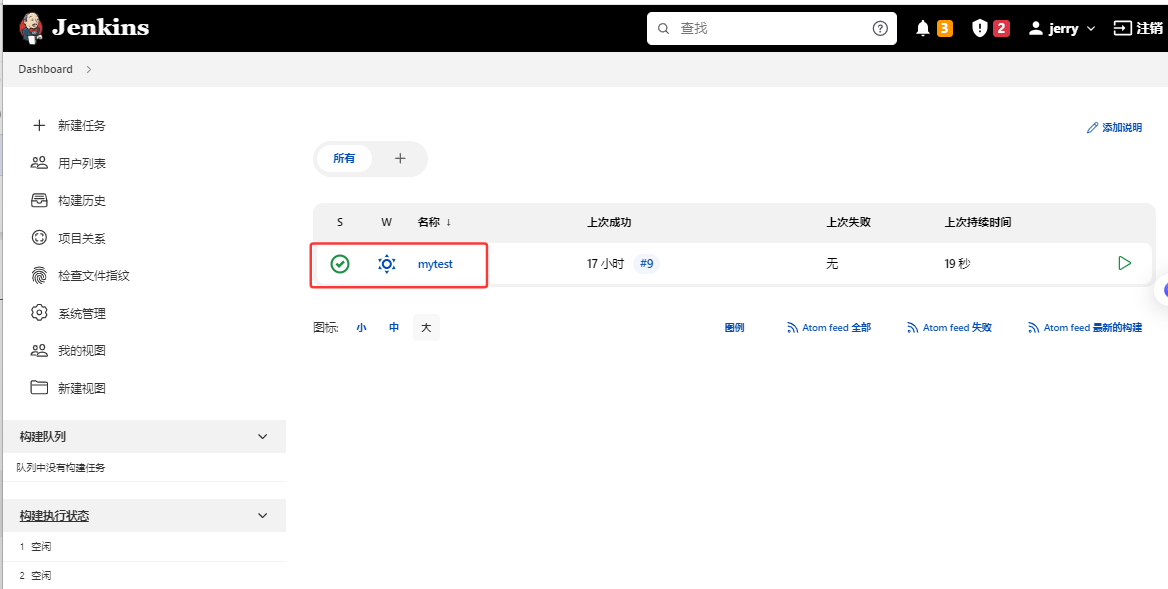Sort by the 上次成功 column header
The width and height of the screenshot is (1168, 589).
pyautogui.click(x=609, y=222)
